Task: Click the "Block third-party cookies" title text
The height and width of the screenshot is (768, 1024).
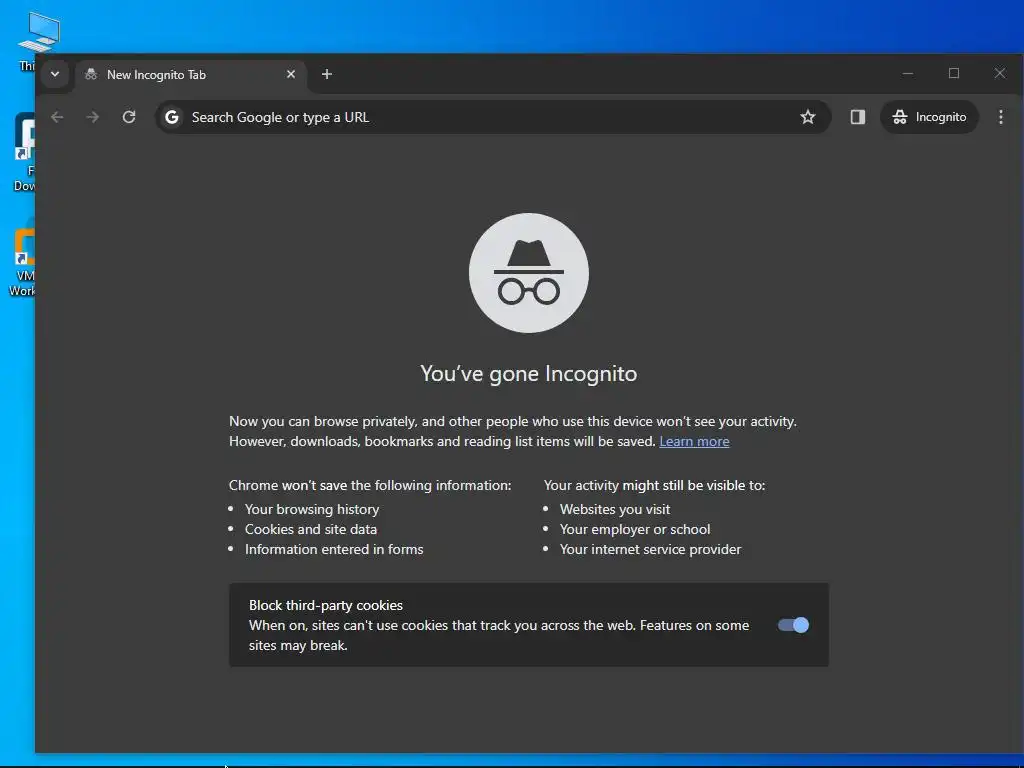Action: (x=326, y=605)
